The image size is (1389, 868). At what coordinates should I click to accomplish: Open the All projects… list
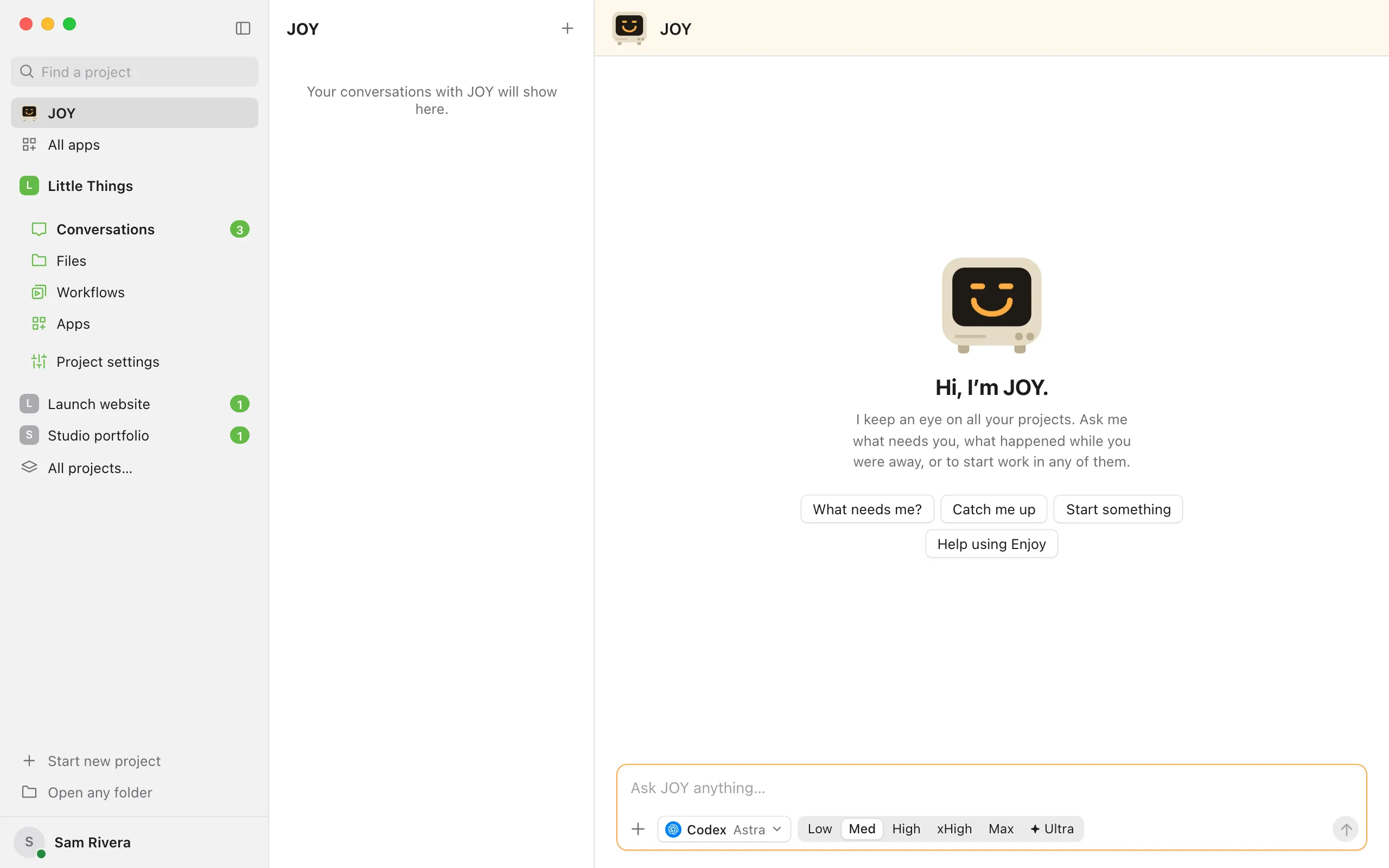click(135, 467)
